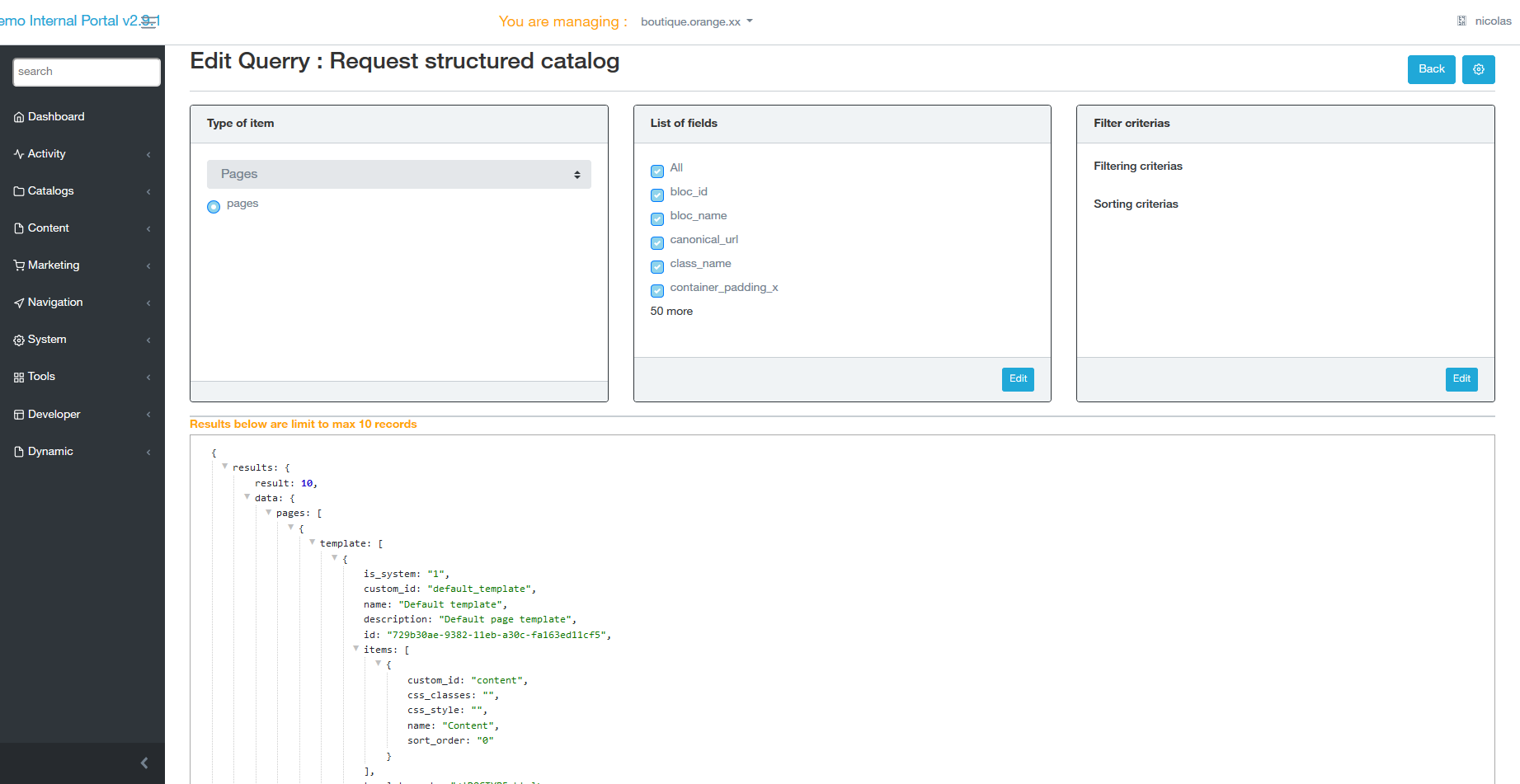Toggle the canonical_url checkbox
The width and height of the screenshot is (1520, 784).
(x=657, y=243)
